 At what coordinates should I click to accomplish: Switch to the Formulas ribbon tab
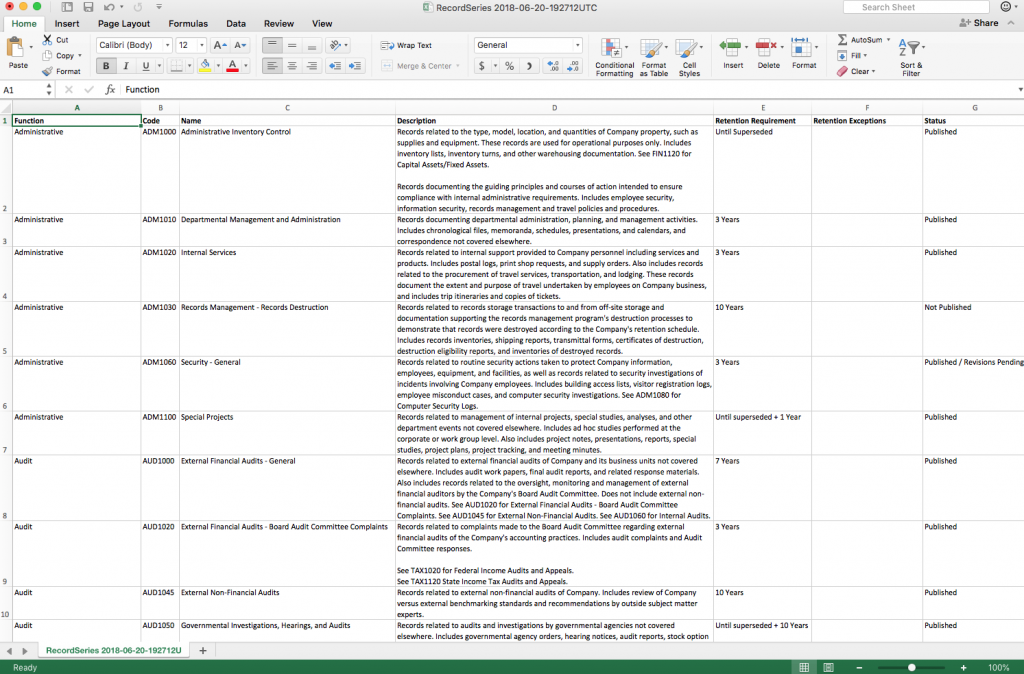(x=188, y=23)
